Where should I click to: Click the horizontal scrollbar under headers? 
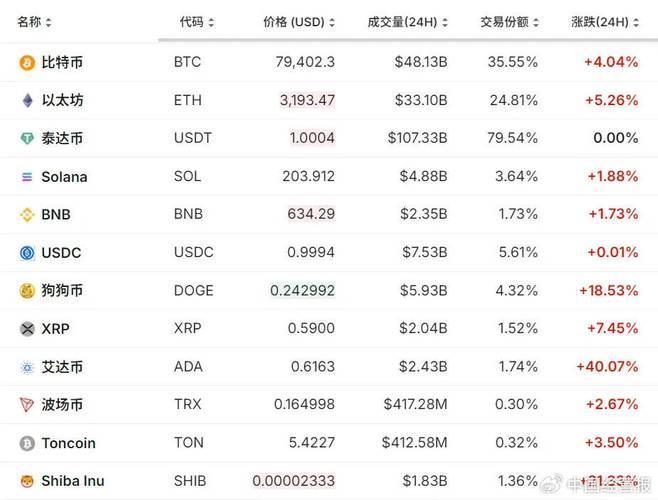coord(408,40)
